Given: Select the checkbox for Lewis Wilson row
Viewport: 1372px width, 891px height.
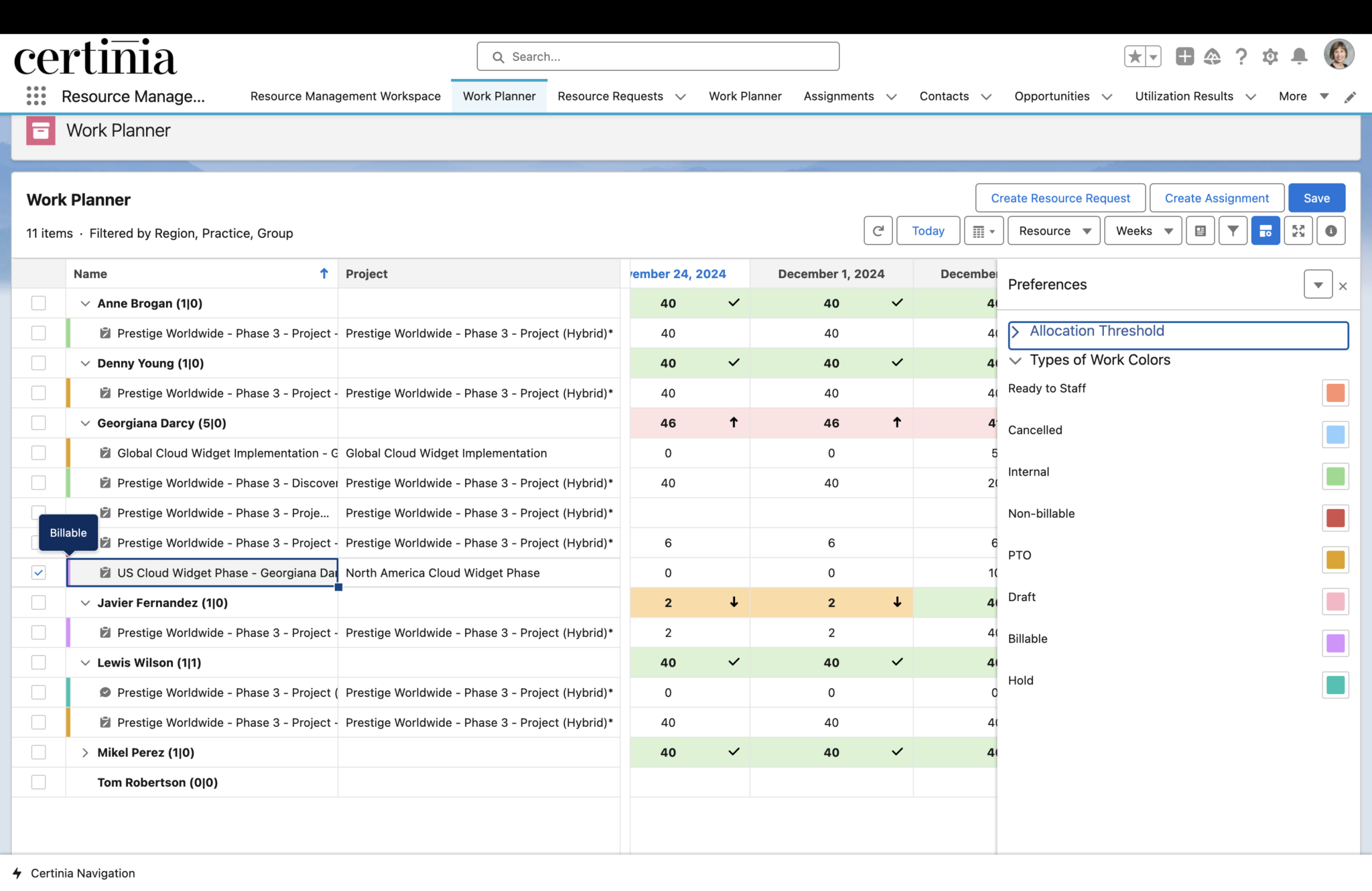Looking at the screenshot, I should coord(38,662).
